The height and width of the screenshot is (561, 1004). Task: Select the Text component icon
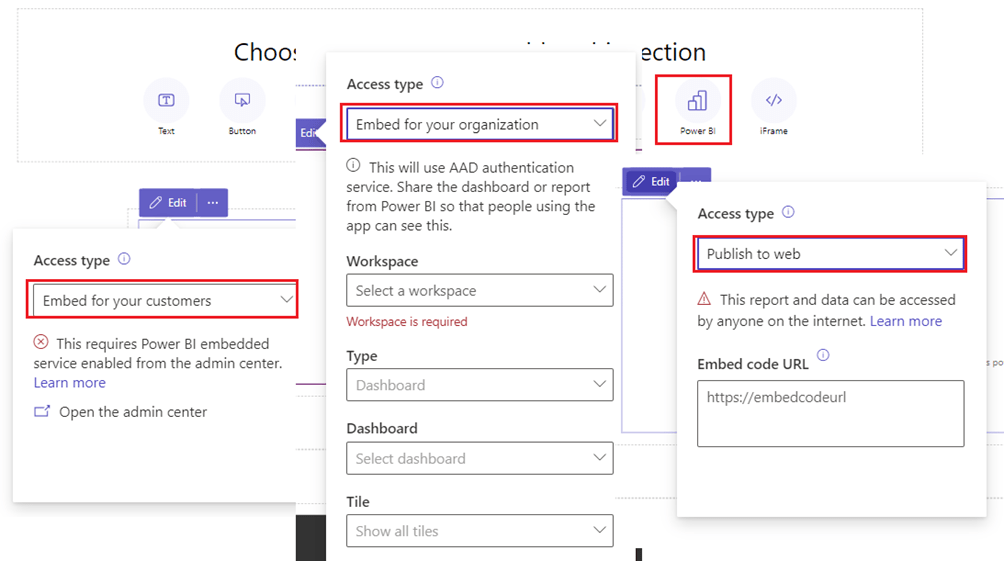click(166, 101)
